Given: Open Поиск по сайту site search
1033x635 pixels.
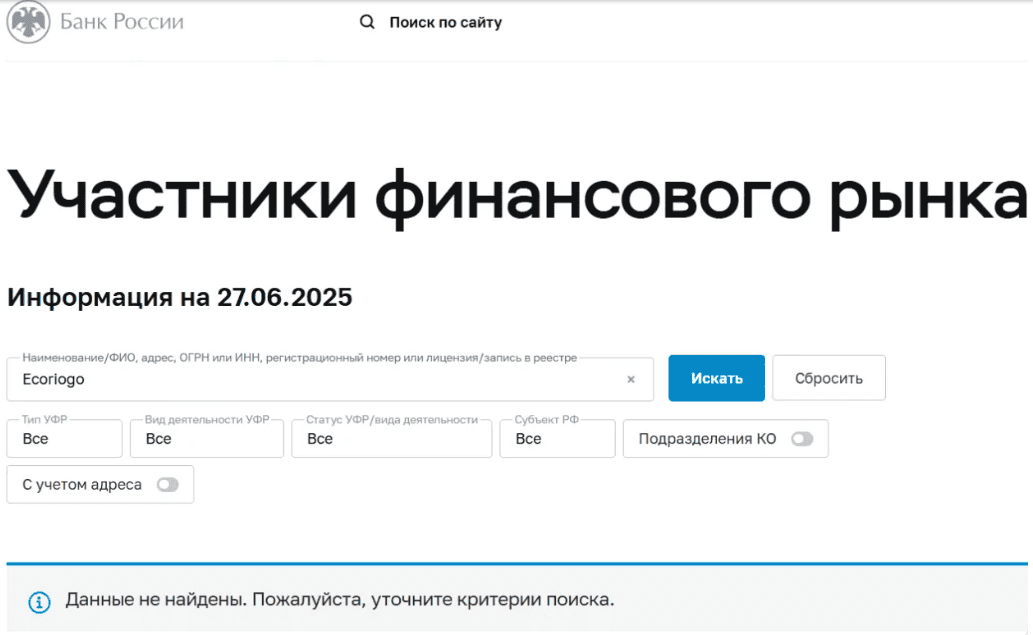Looking at the screenshot, I should tap(445, 22).
